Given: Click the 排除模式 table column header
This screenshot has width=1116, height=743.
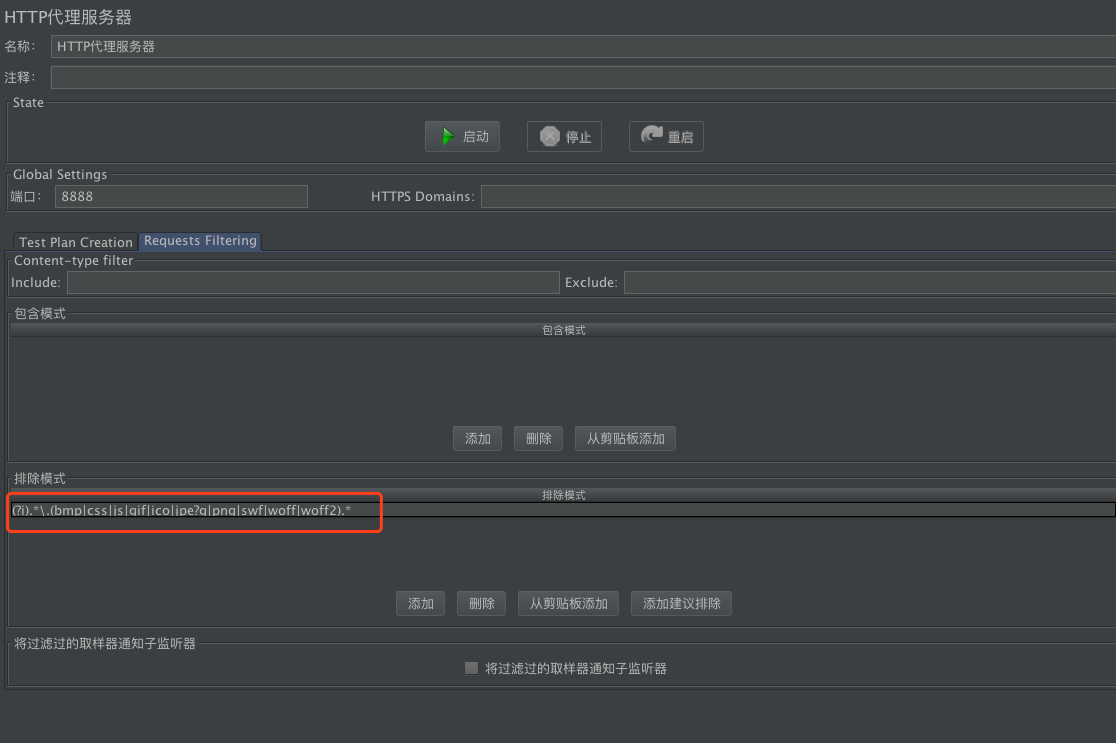Looking at the screenshot, I should pyautogui.click(x=563, y=495).
